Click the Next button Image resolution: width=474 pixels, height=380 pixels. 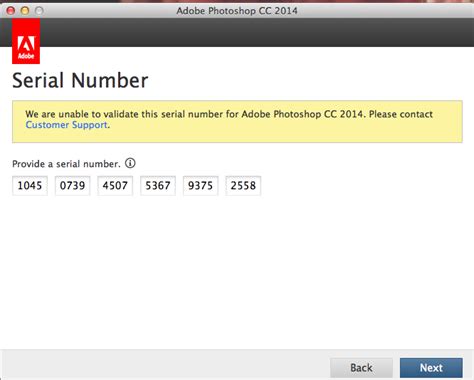pyautogui.click(x=431, y=368)
